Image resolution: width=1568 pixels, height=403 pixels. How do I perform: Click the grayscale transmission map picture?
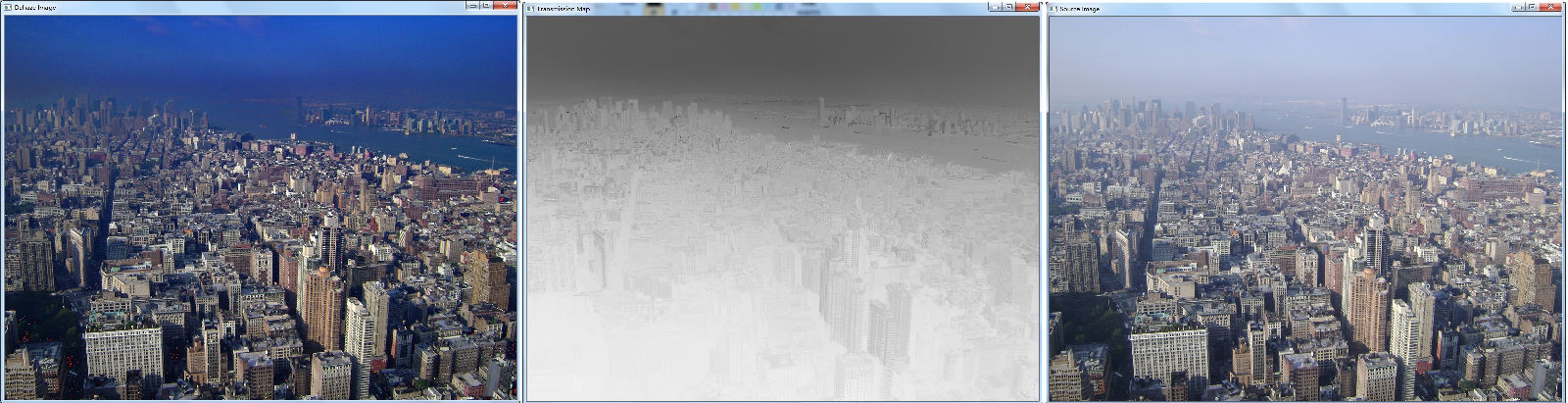point(783,207)
